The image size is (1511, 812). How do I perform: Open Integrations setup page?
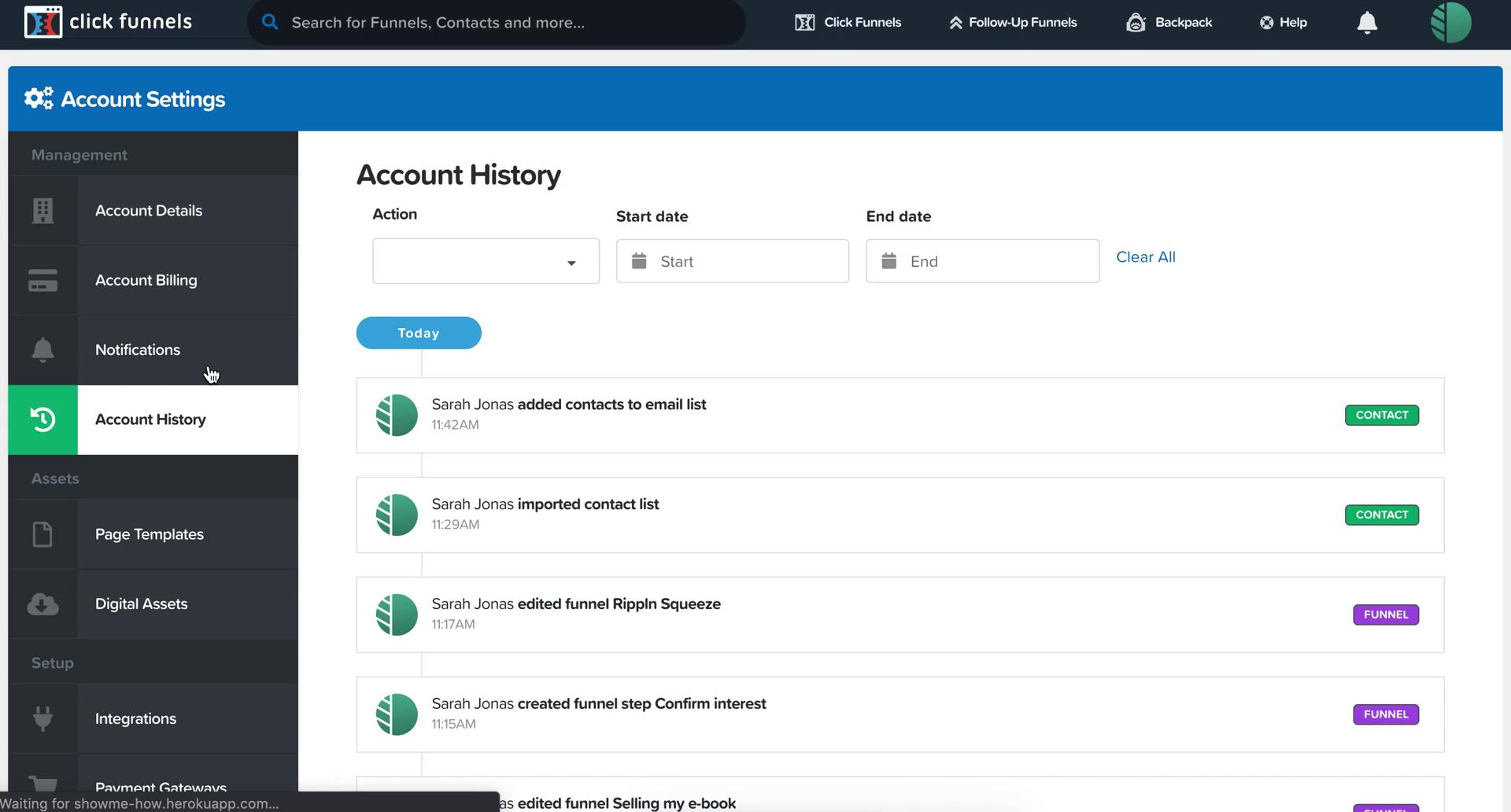(153, 718)
